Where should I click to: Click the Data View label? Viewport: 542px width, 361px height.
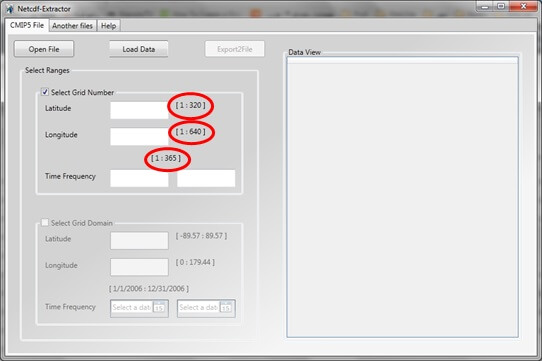305,52
